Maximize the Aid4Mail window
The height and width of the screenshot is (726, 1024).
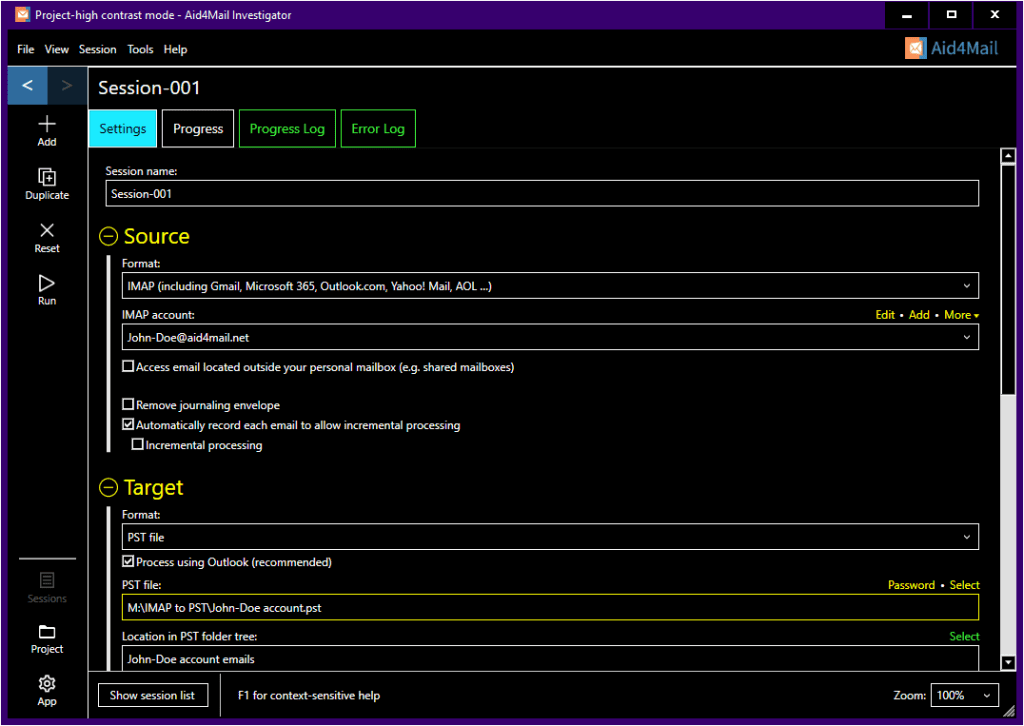[951, 14]
